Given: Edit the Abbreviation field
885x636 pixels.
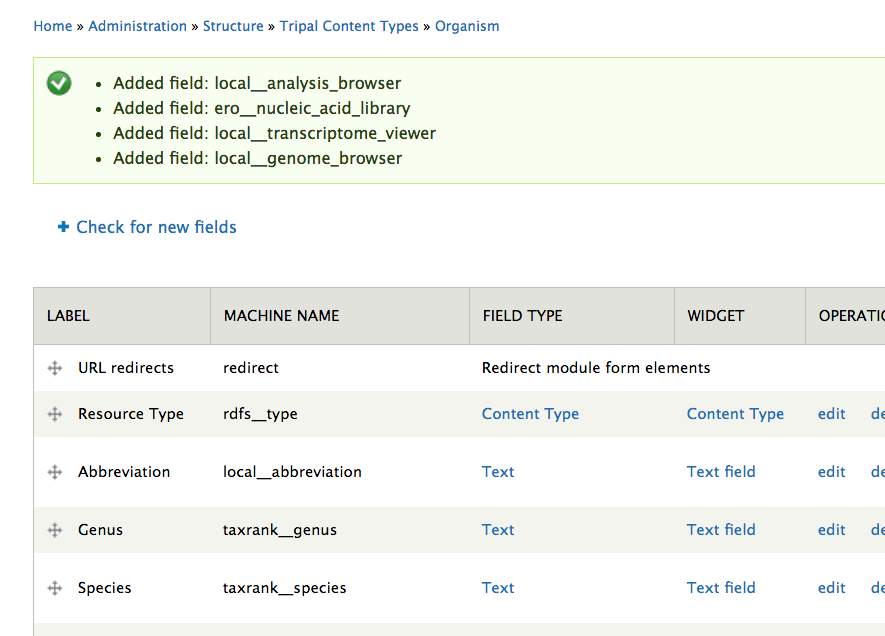Looking at the screenshot, I should click(831, 472).
